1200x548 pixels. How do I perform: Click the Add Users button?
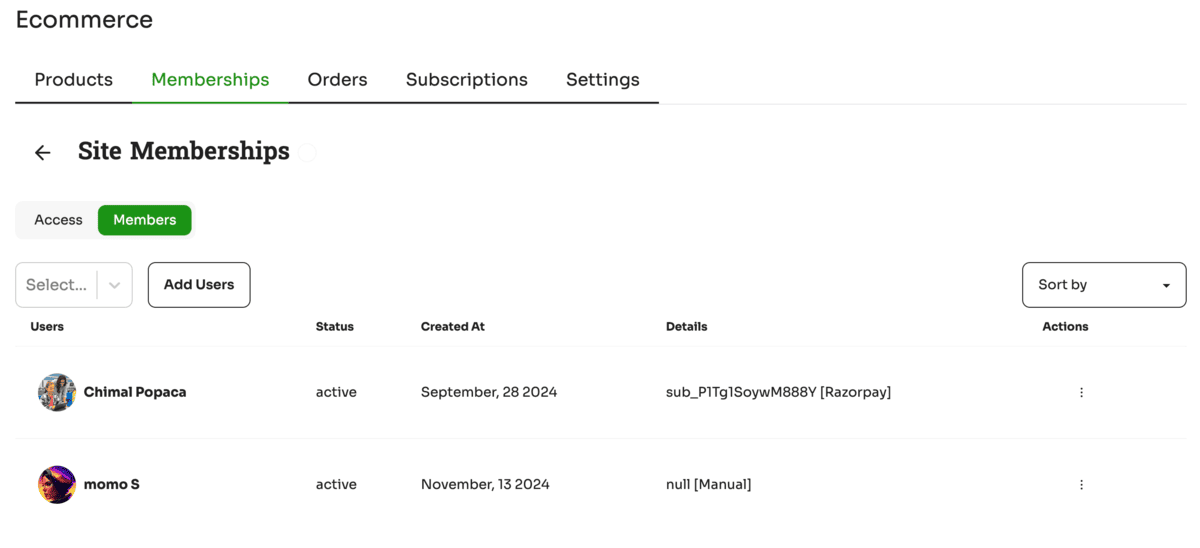pos(199,285)
